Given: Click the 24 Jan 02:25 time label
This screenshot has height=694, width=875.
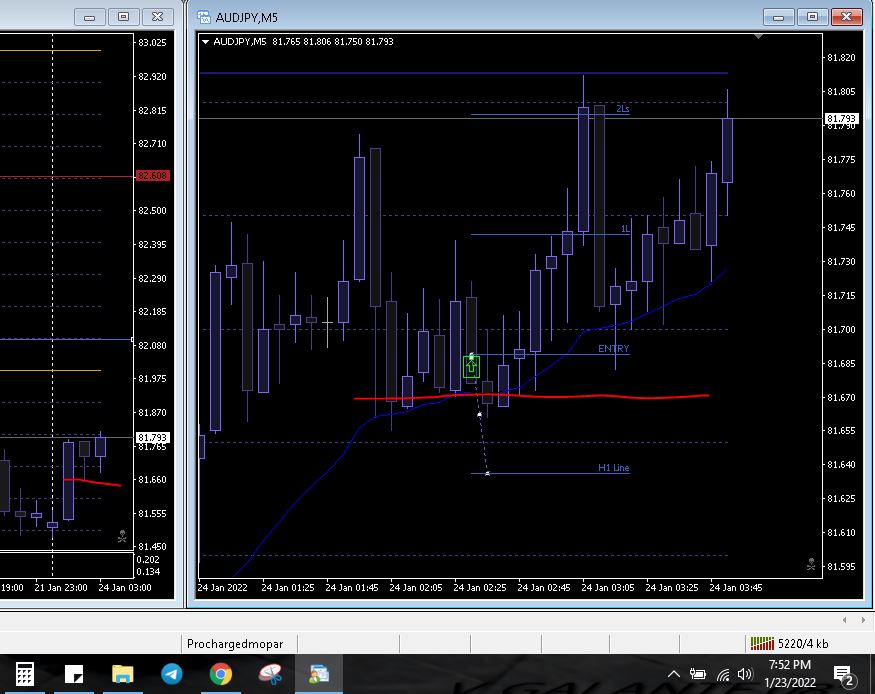Looking at the screenshot, I should click(x=479, y=587).
